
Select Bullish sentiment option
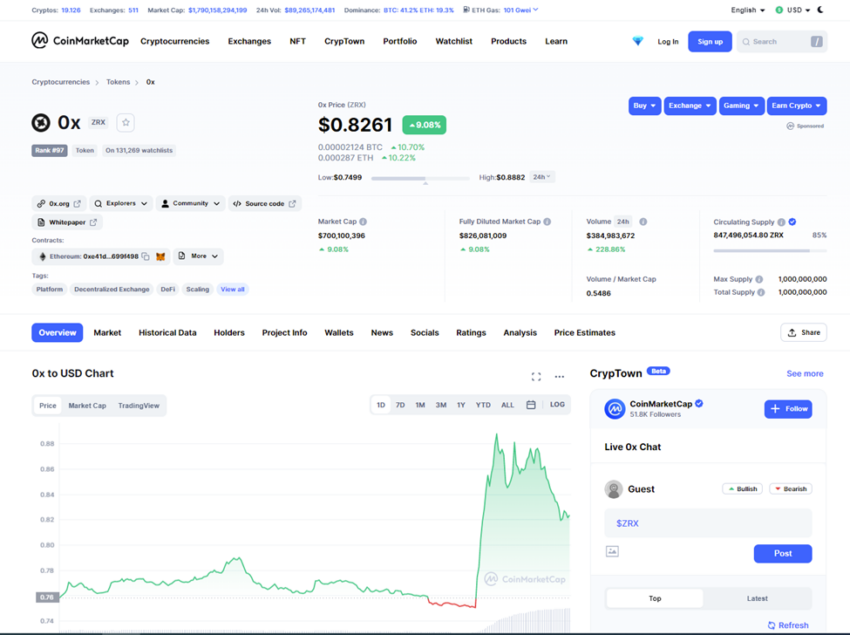pyautogui.click(x=742, y=489)
